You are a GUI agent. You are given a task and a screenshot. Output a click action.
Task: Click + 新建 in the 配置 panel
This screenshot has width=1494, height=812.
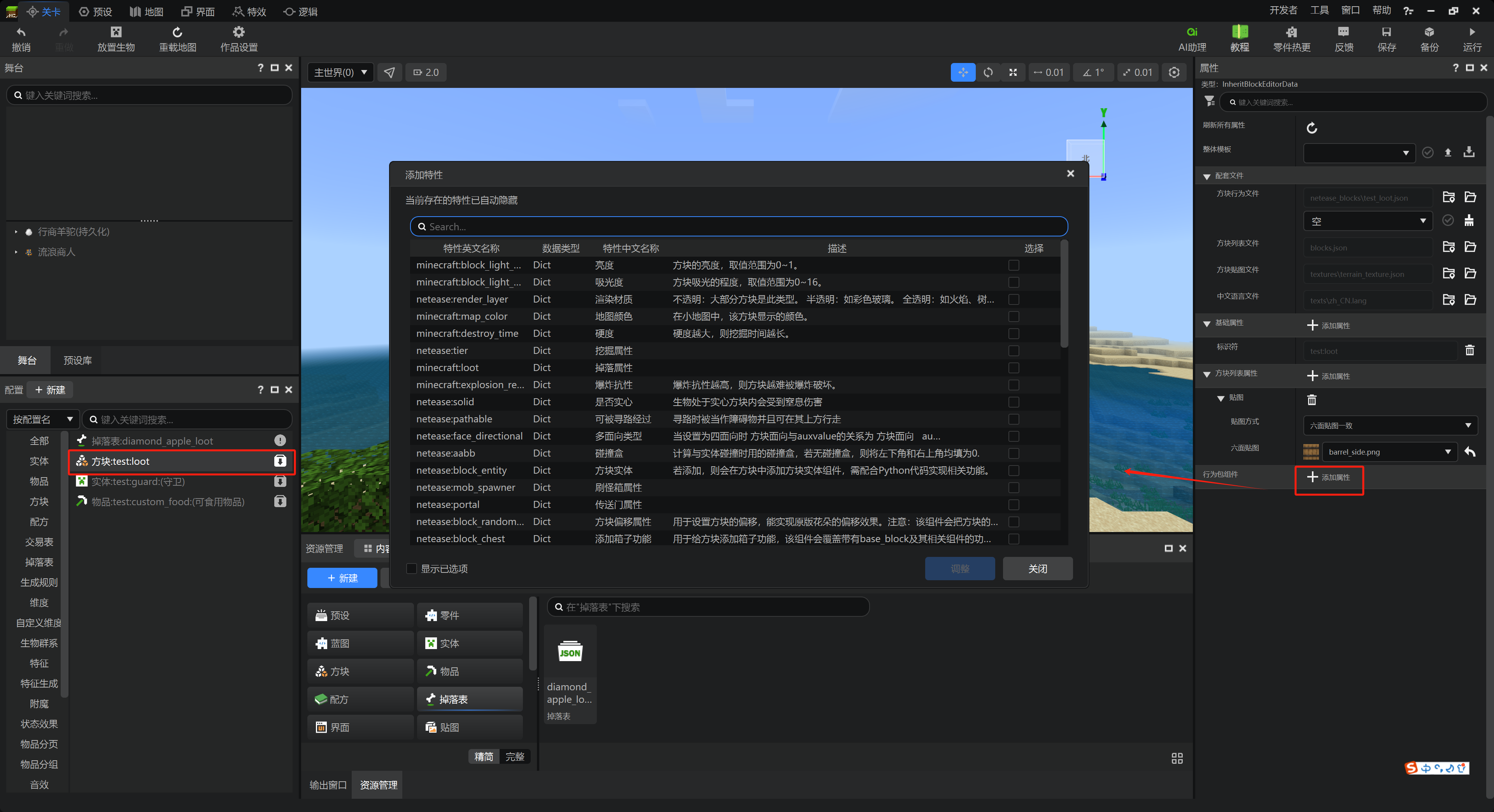pos(51,390)
